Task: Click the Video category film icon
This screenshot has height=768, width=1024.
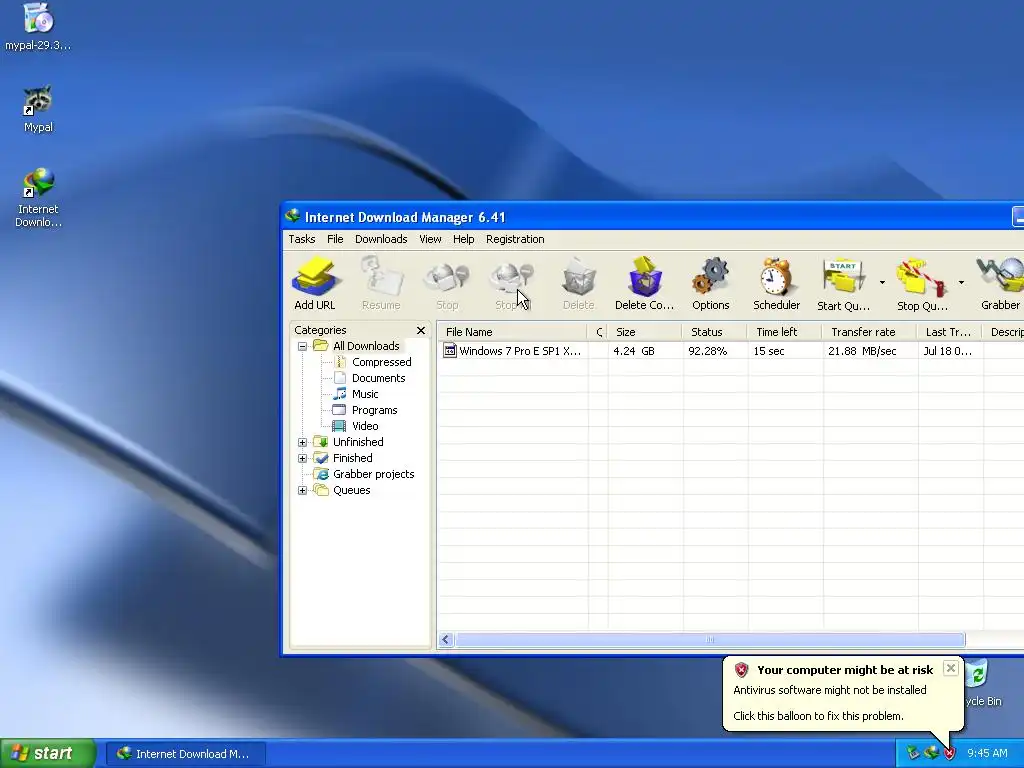Action: tap(339, 426)
